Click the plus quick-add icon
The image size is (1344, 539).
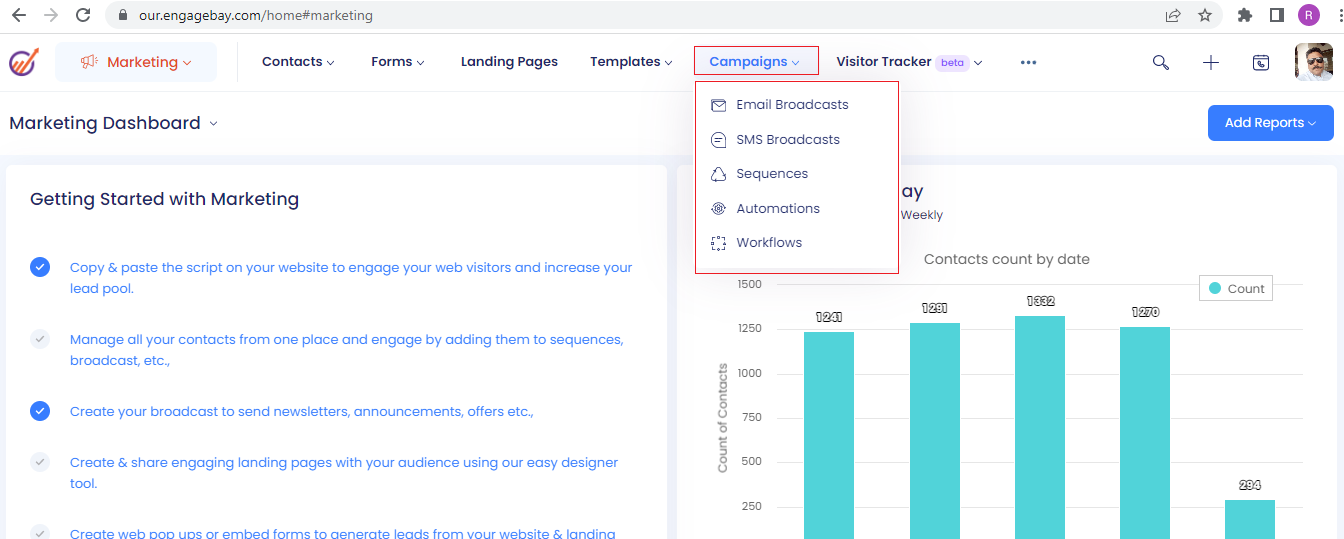coord(1211,62)
